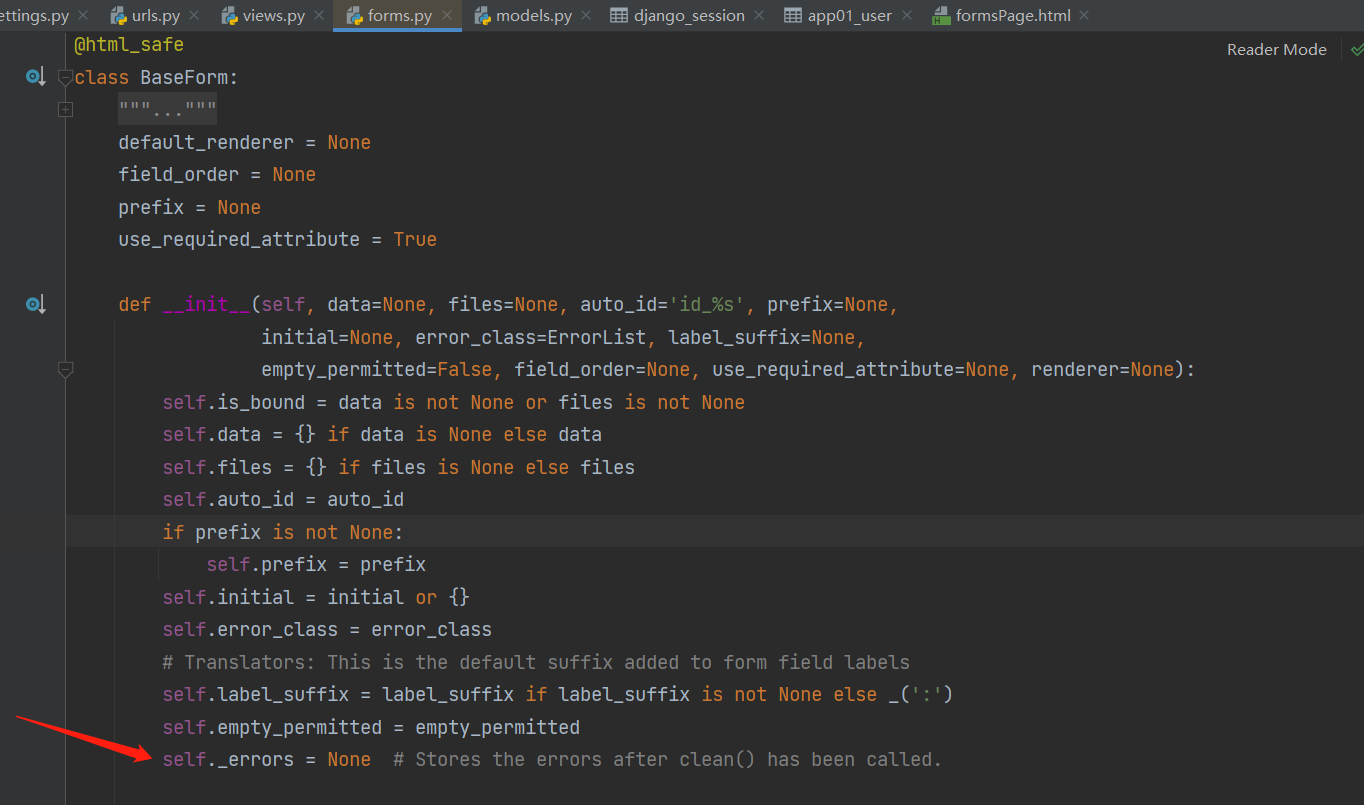Switch to the django_session table tab
The image size is (1364, 805).
point(689,15)
